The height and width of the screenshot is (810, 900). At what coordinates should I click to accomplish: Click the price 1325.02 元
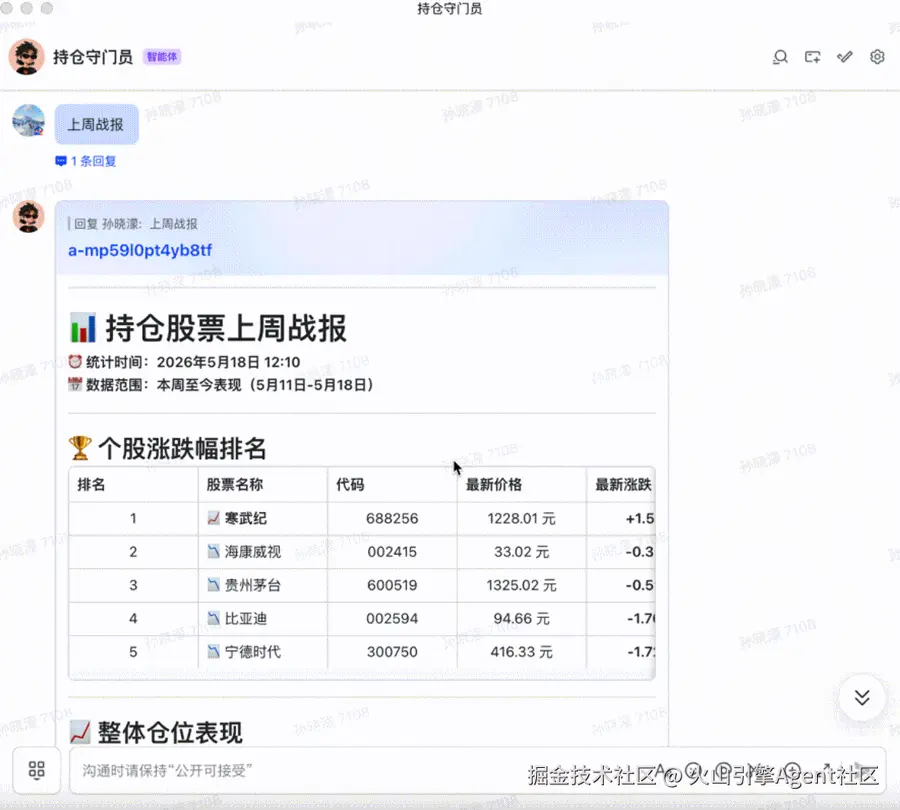pyautogui.click(x=521, y=585)
